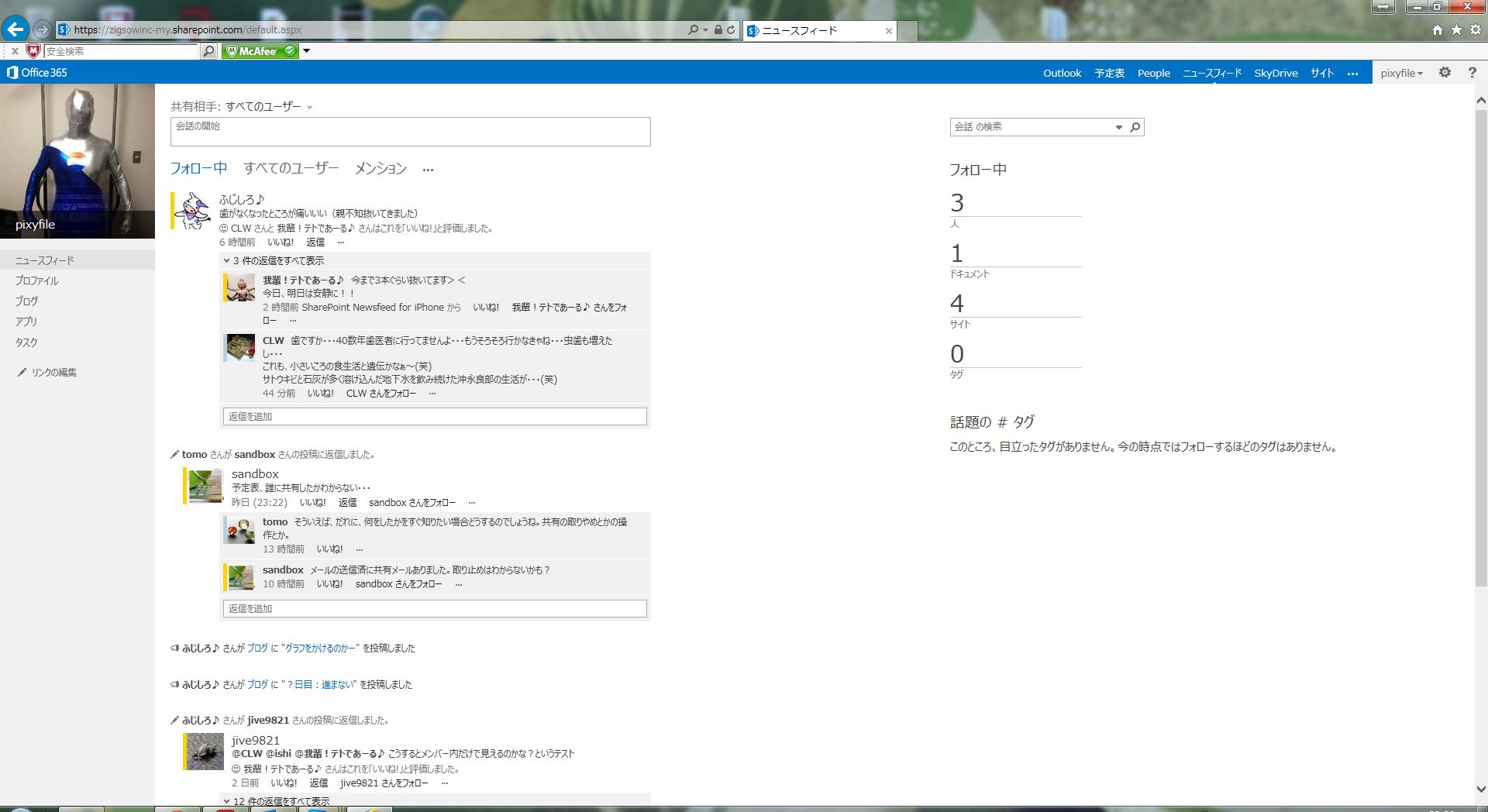This screenshot has height=812, width=1488.
Task: Open the help question mark icon
Action: coord(1472,72)
